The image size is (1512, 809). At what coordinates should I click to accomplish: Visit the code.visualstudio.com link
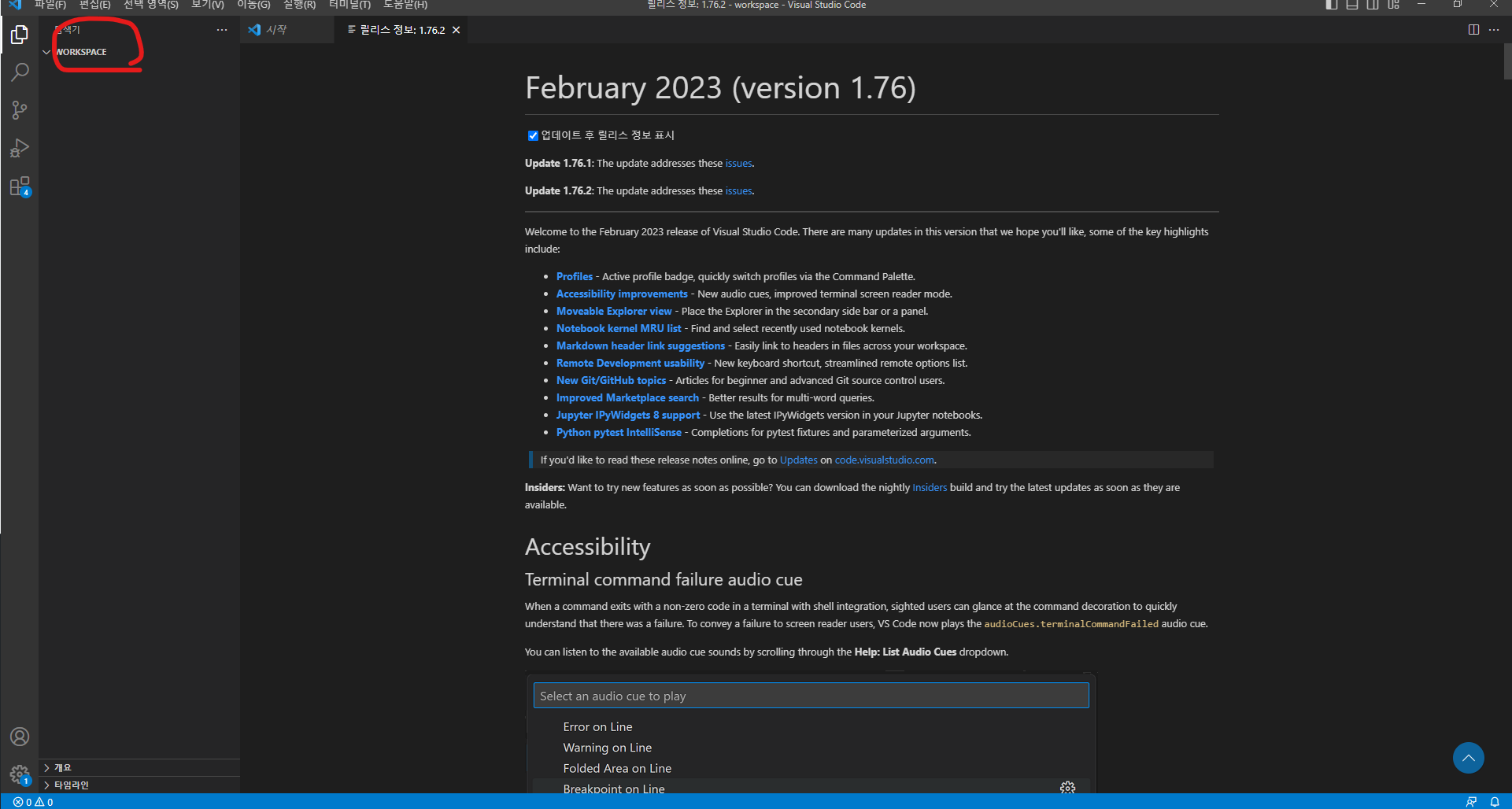[884, 460]
